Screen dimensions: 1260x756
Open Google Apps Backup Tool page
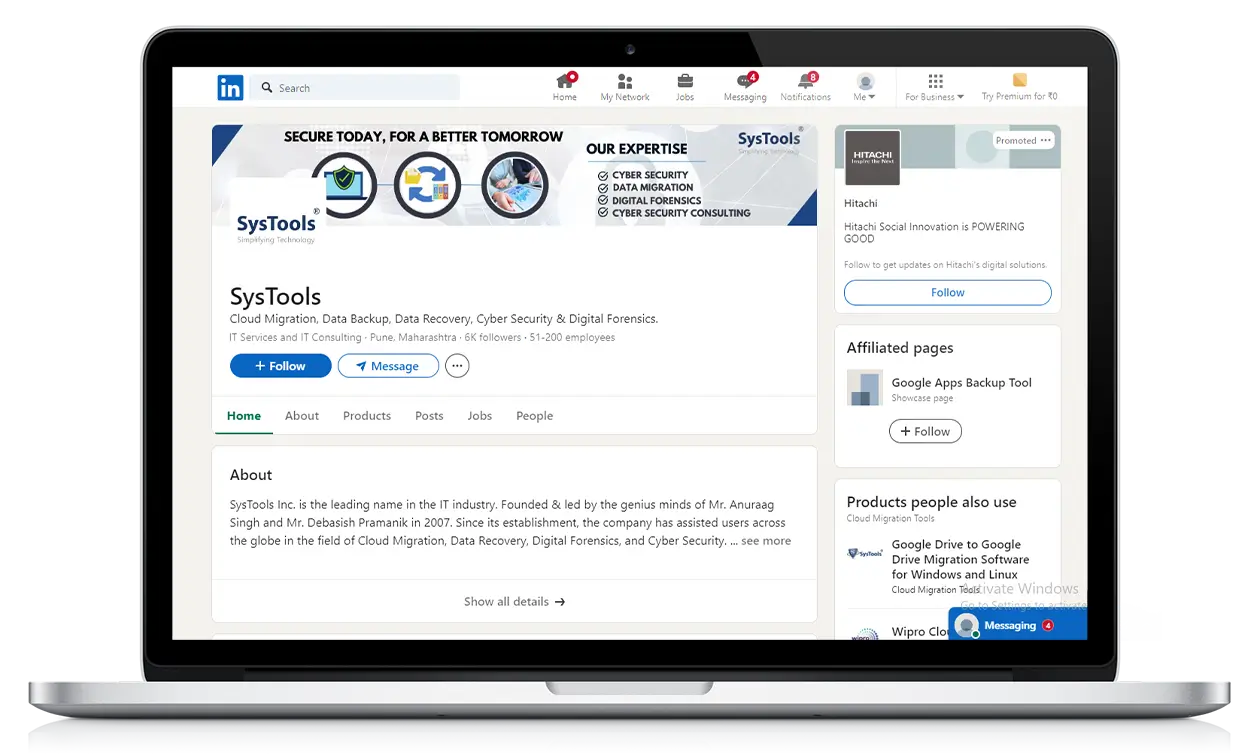962,383
